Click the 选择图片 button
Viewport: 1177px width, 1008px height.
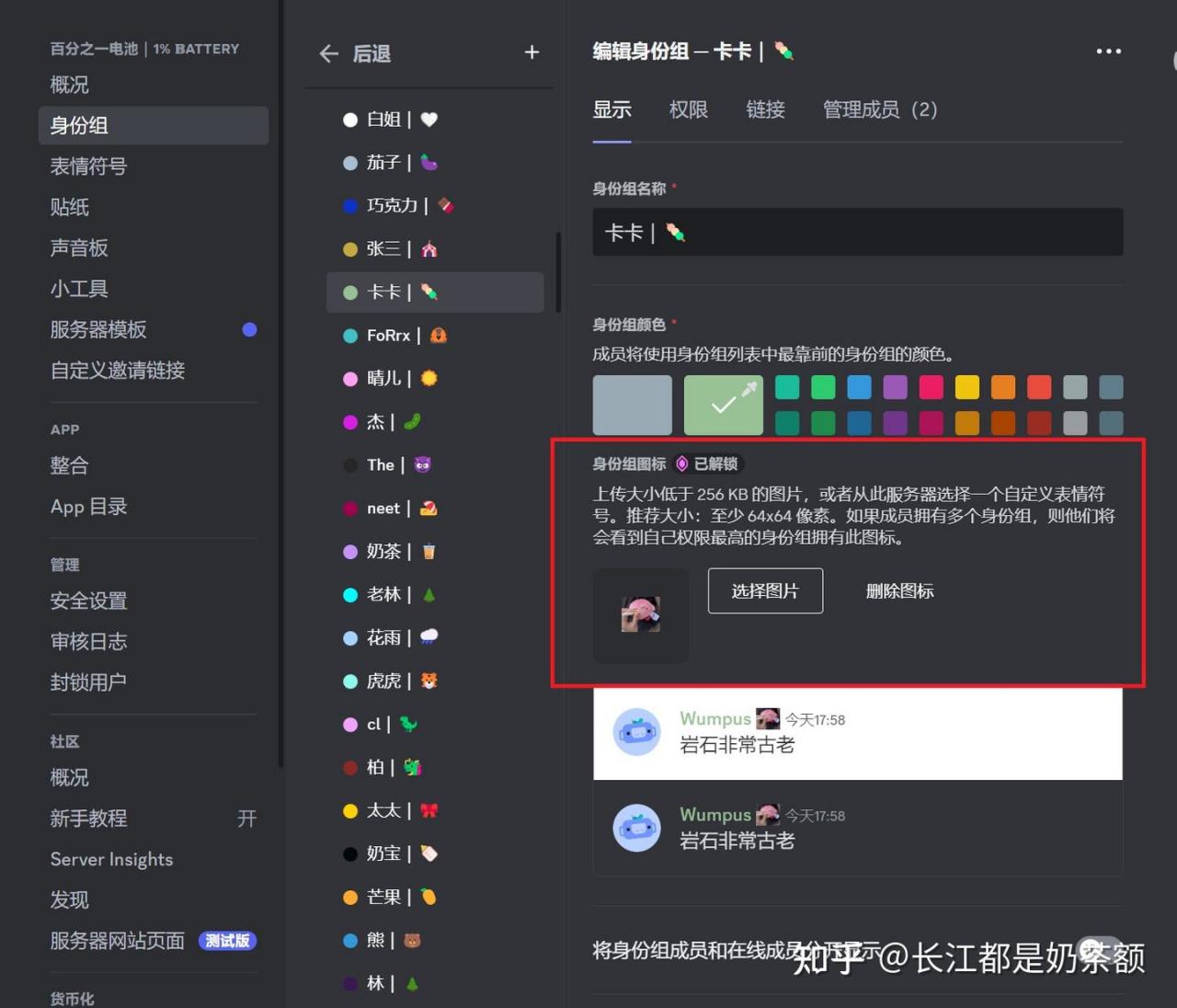coord(765,590)
